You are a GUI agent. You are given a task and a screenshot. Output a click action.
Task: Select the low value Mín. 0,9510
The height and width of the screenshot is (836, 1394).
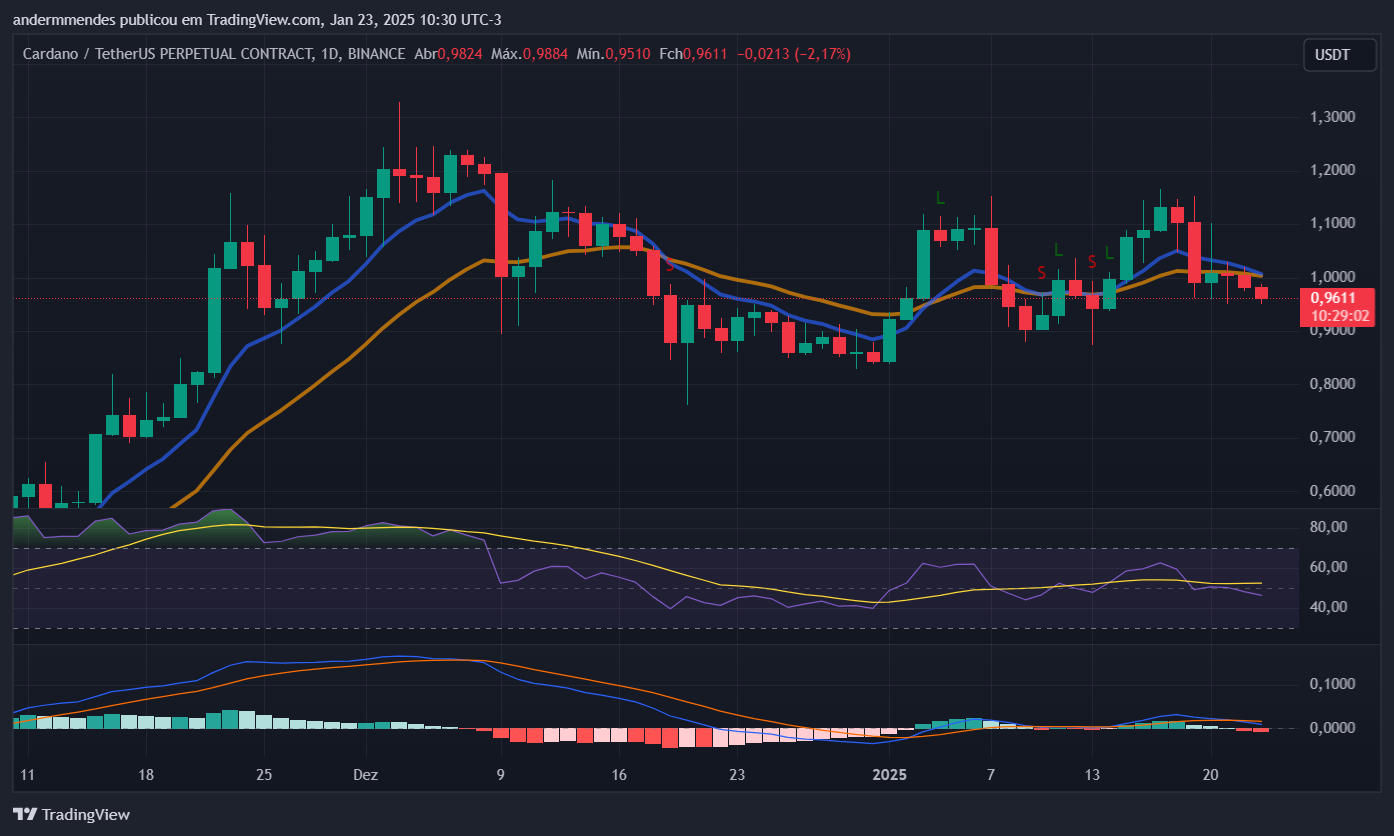click(614, 54)
